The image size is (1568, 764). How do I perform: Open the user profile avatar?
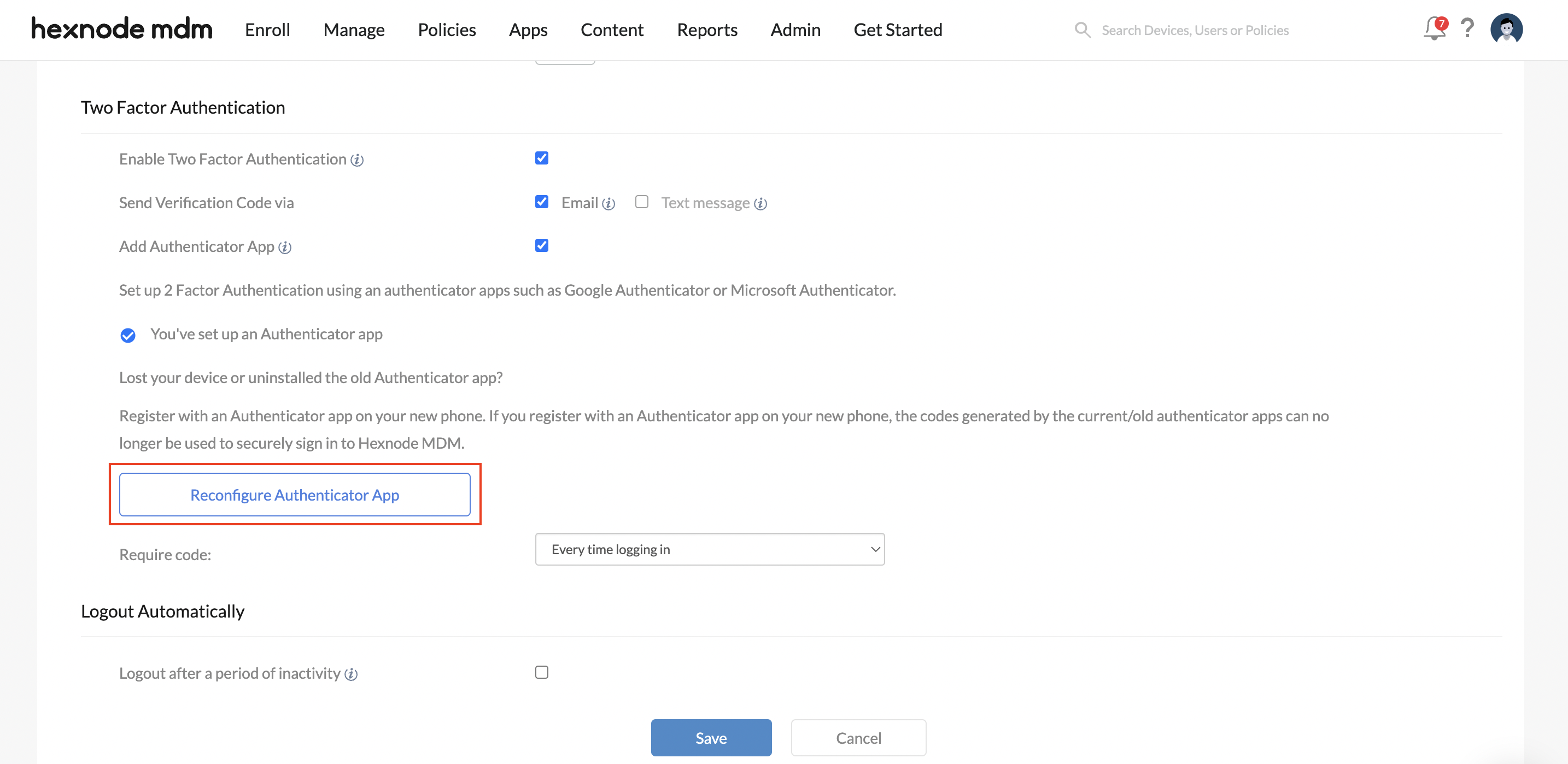tap(1507, 29)
